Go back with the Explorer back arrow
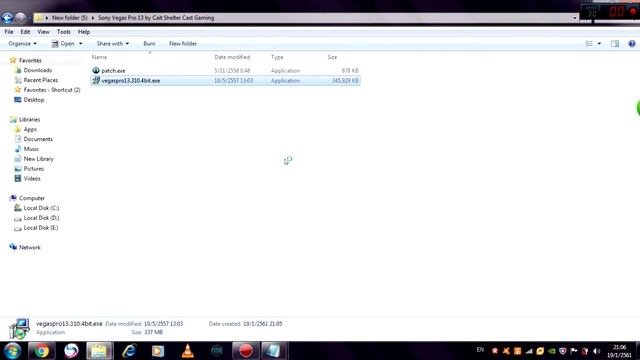The image size is (640, 360). [7, 18]
